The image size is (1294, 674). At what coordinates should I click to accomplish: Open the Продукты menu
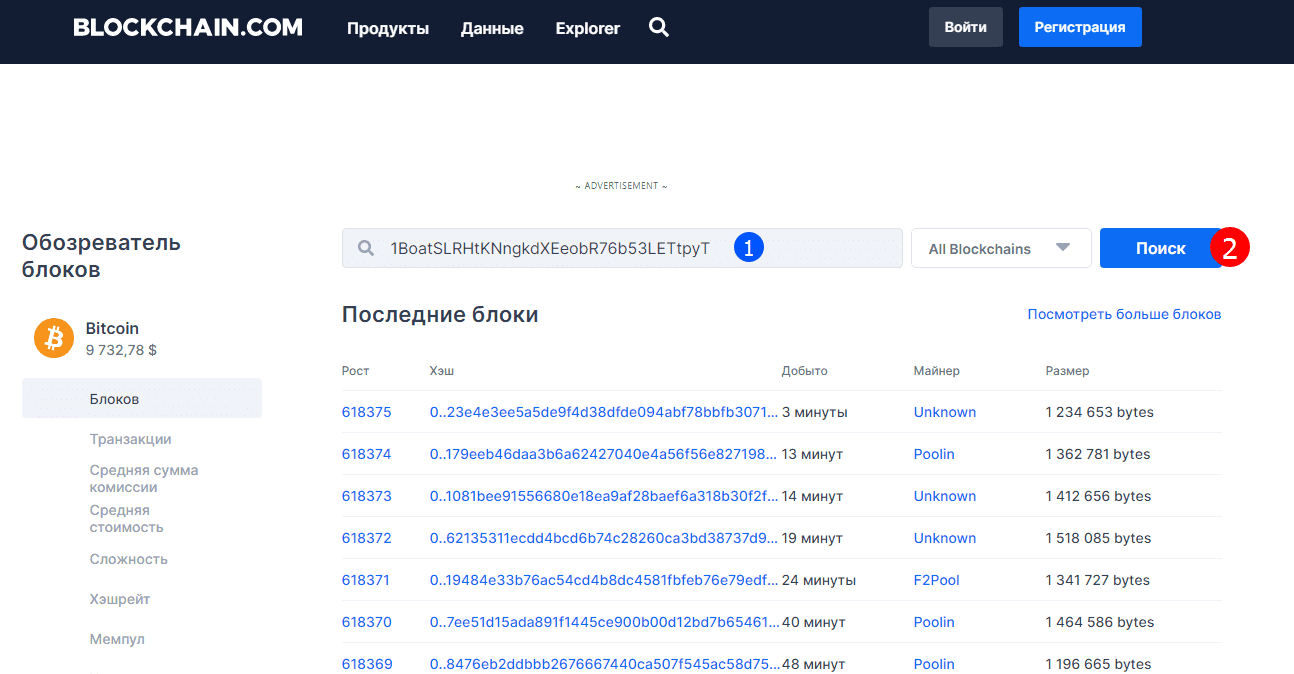tap(388, 28)
